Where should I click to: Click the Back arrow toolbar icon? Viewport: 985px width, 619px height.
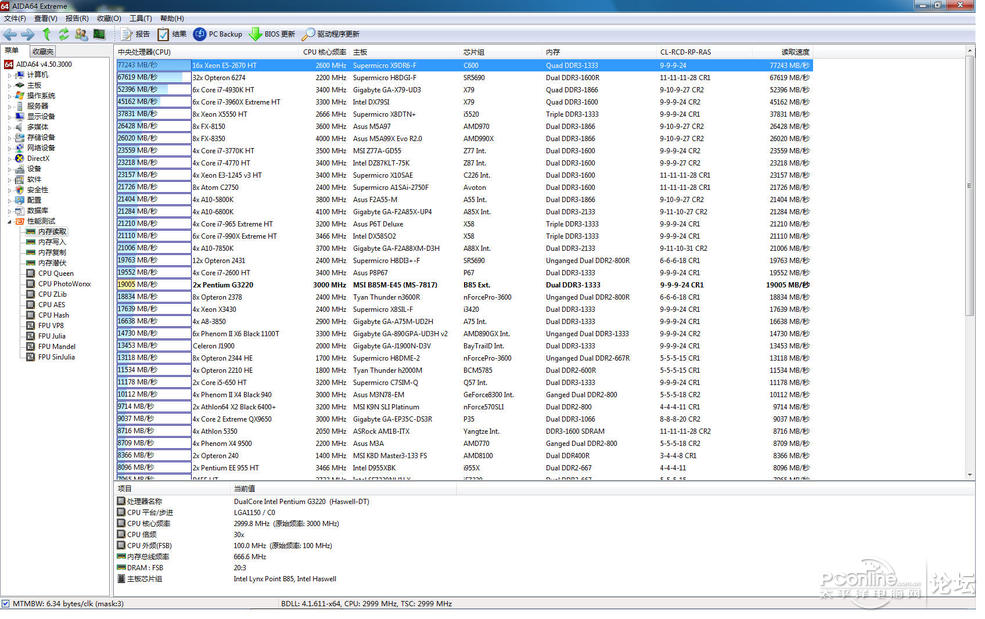point(10,34)
